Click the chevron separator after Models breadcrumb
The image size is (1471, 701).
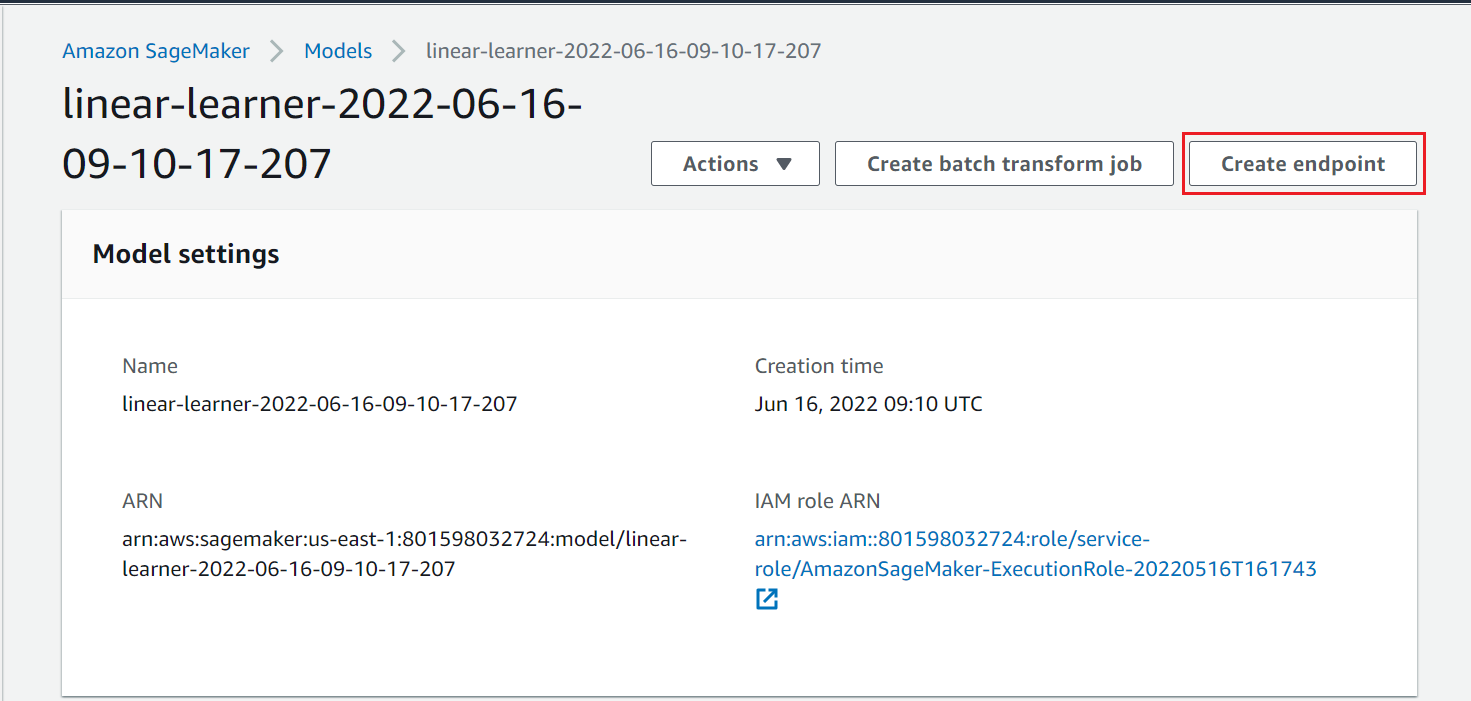point(399,51)
